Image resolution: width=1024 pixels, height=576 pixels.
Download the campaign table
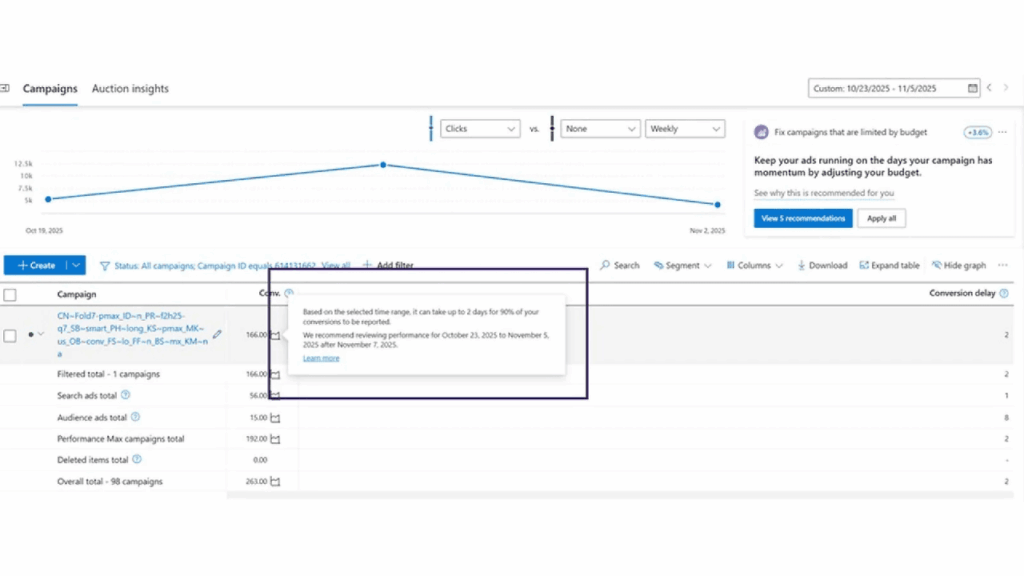pyautogui.click(x=822, y=265)
